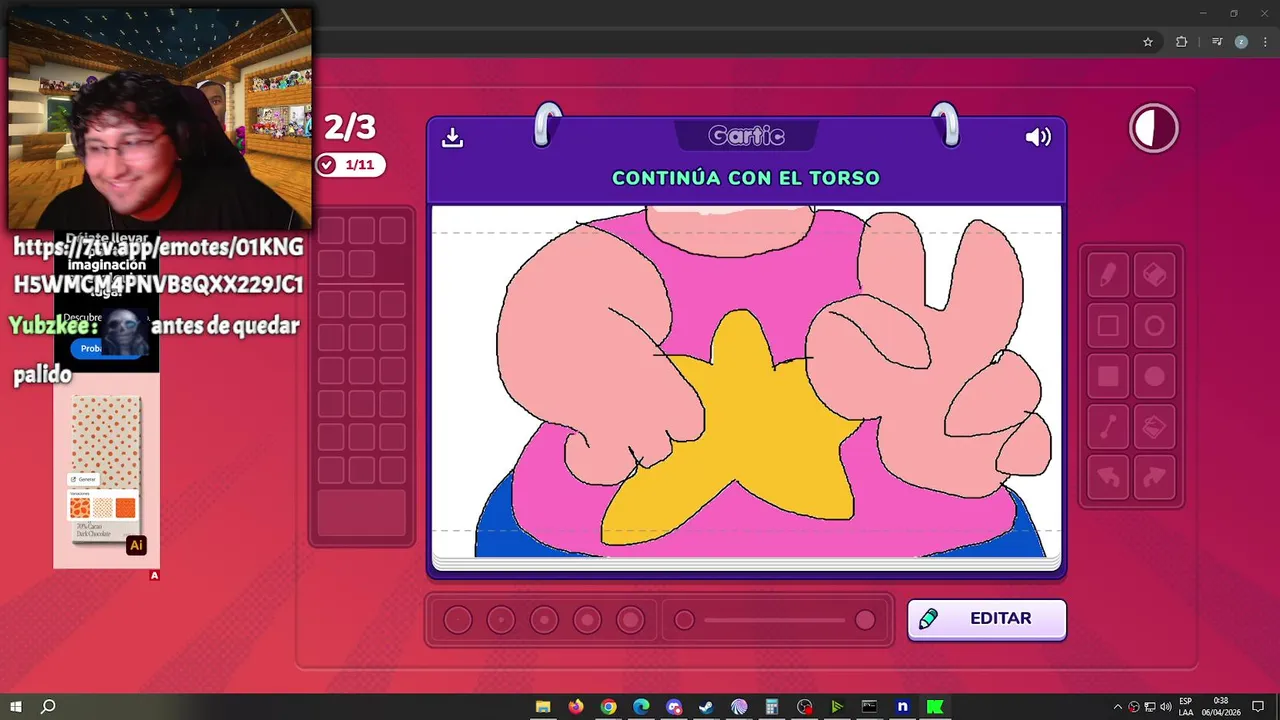Select the pencil drawing tool
The height and width of the screenshot is (720, 1280).
(1108, 275)
